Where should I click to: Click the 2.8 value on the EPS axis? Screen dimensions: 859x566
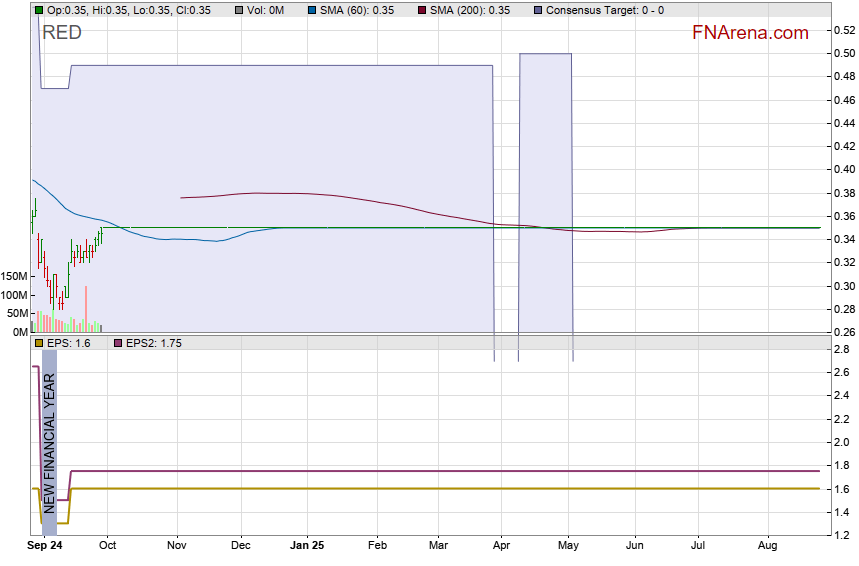point(840,349)
